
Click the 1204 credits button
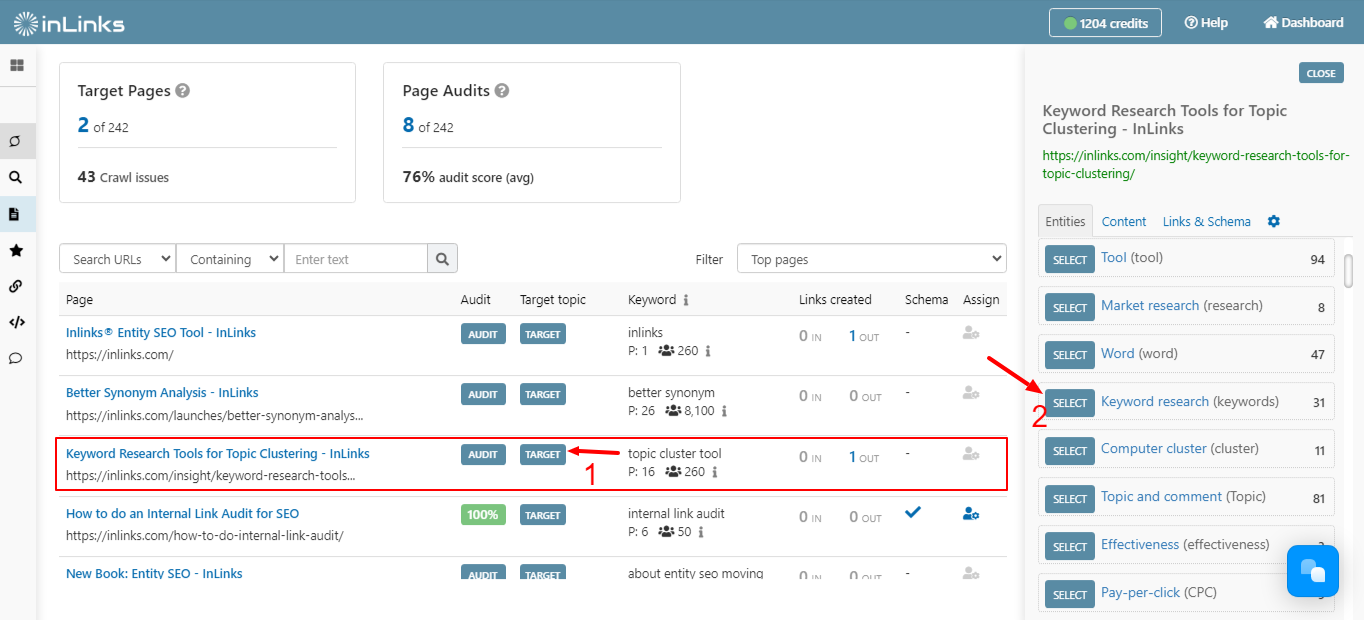[1105, 23]
